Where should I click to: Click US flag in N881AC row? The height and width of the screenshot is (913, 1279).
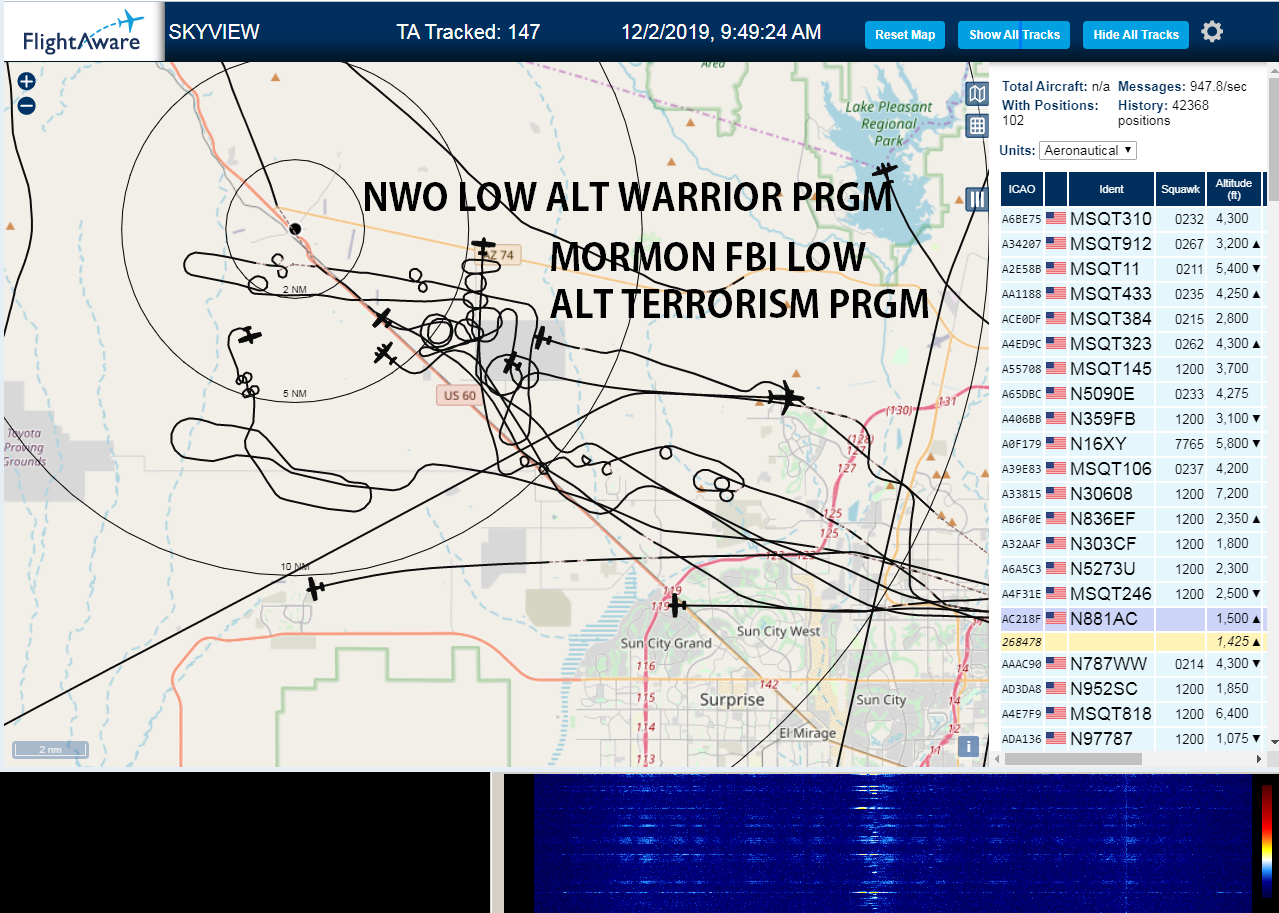(1055, 618)
